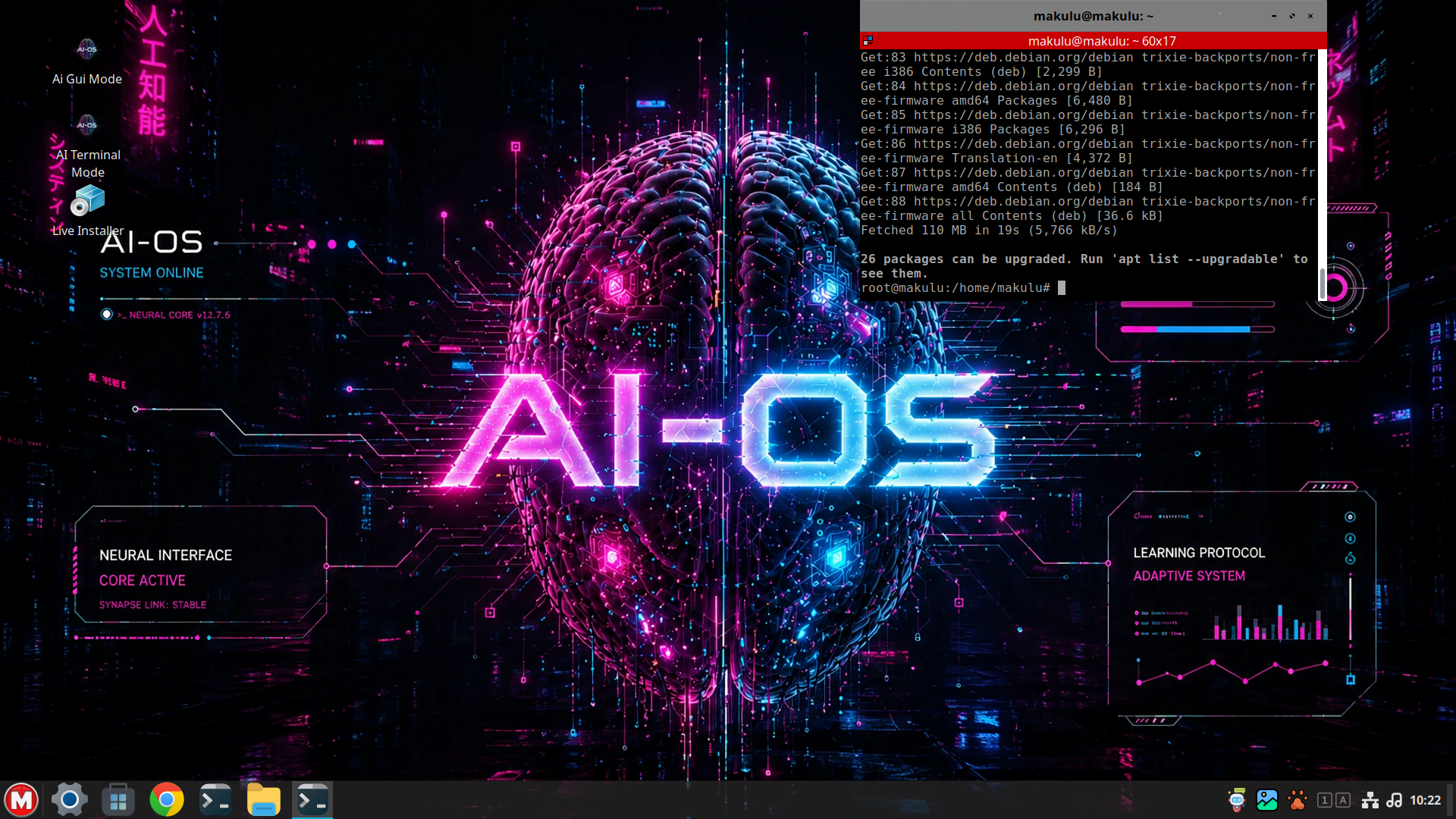Click the workspace 1 indicator
The height and width of the screenshot is (819, 1456).
click(1325, 800)
